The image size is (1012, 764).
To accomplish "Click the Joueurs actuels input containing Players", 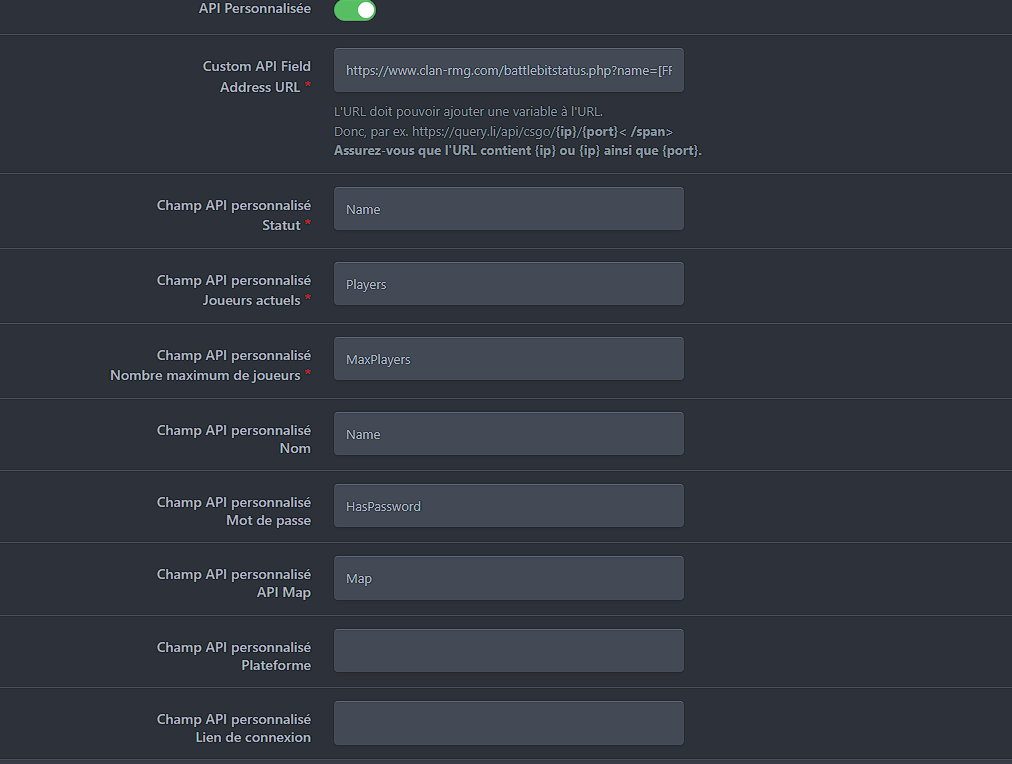I will pos(508,284).
